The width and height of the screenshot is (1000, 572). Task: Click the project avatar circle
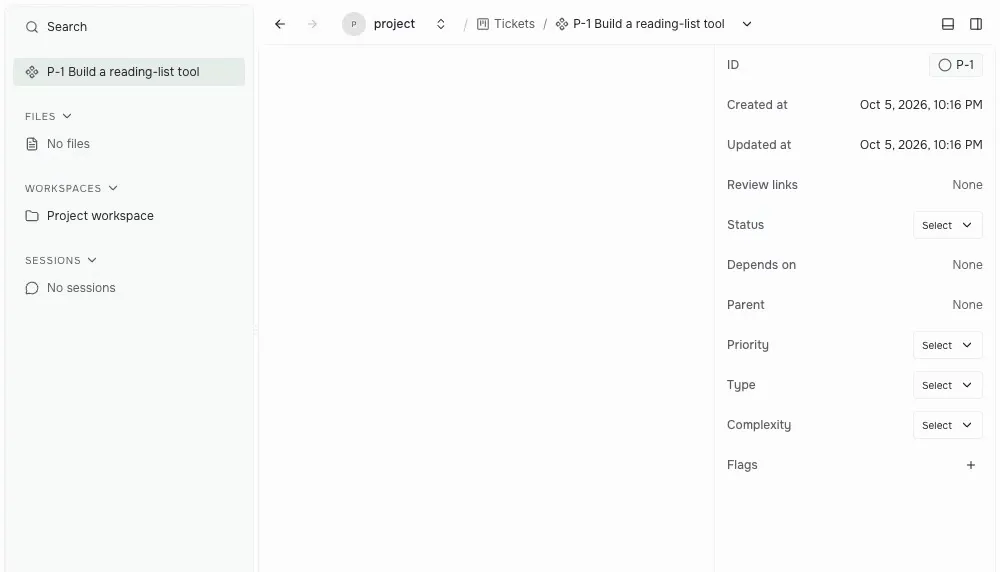click(354, 24)
